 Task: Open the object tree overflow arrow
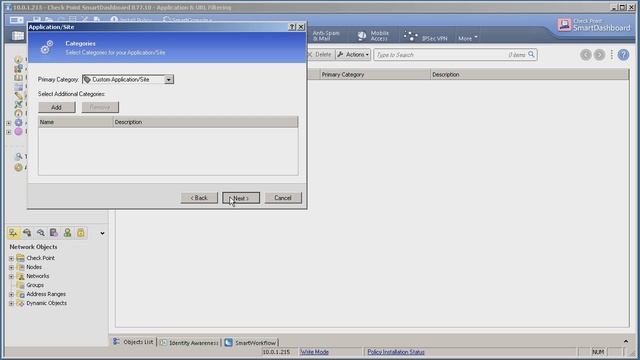(x=102, y=233)
